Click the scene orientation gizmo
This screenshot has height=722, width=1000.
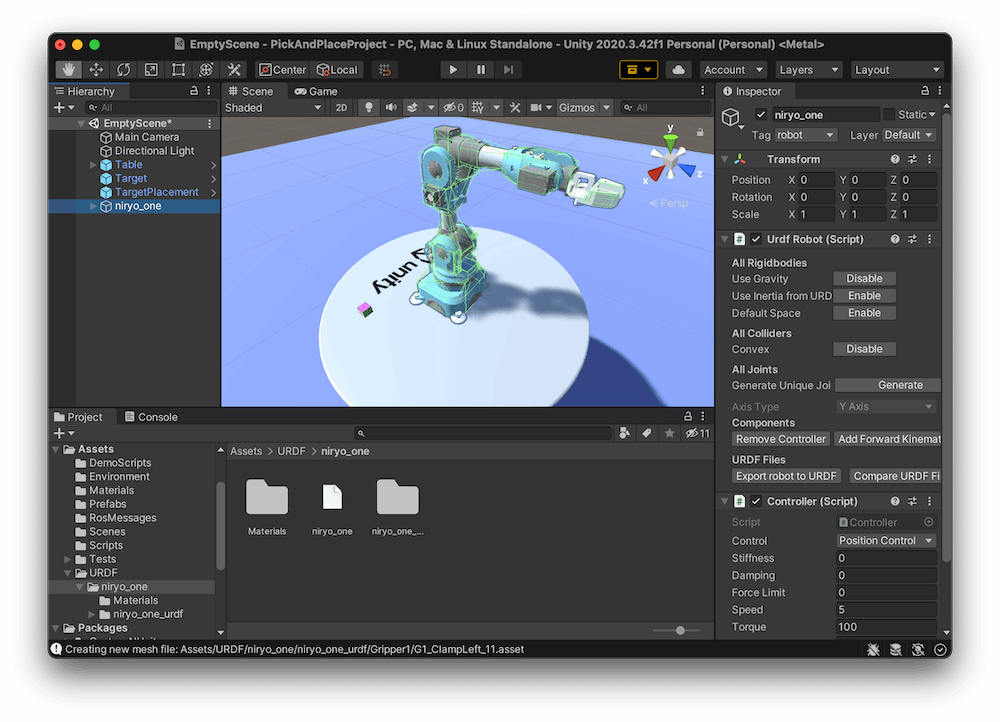pos(670,159)
